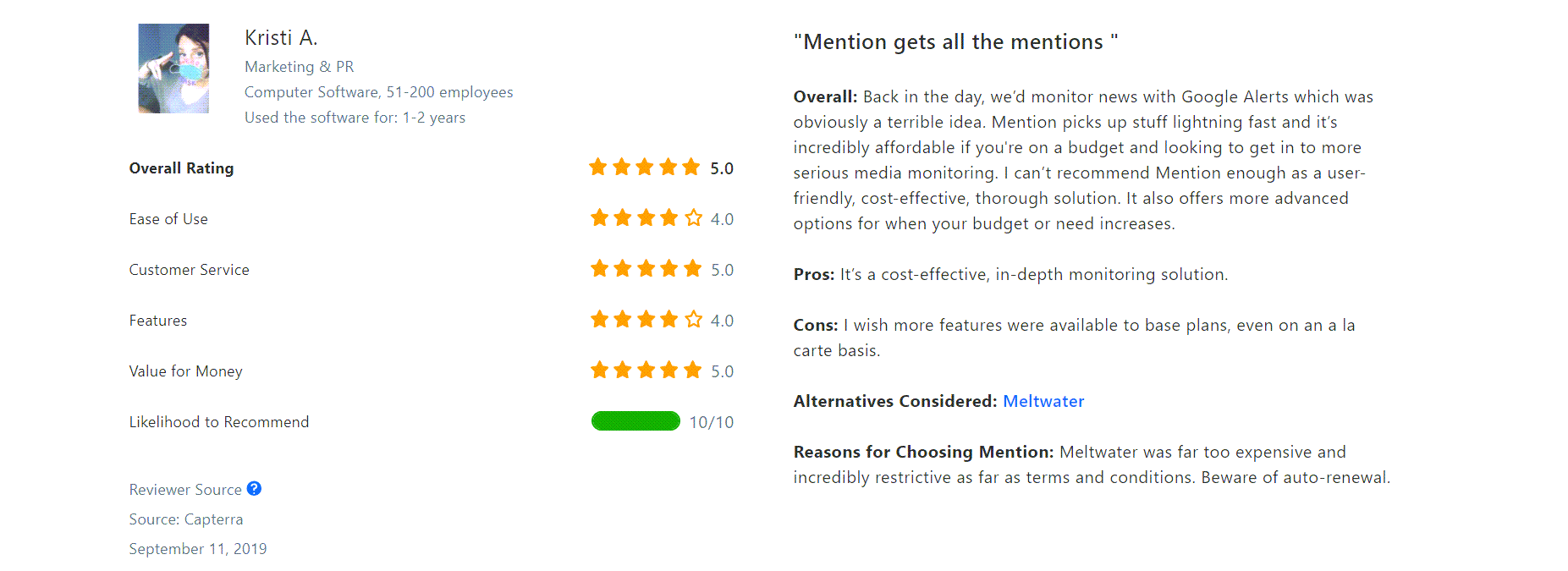Click the reviewer name Kristi A.
The height and width of the screenshot is (571, 1568).
tap(281, 38)
